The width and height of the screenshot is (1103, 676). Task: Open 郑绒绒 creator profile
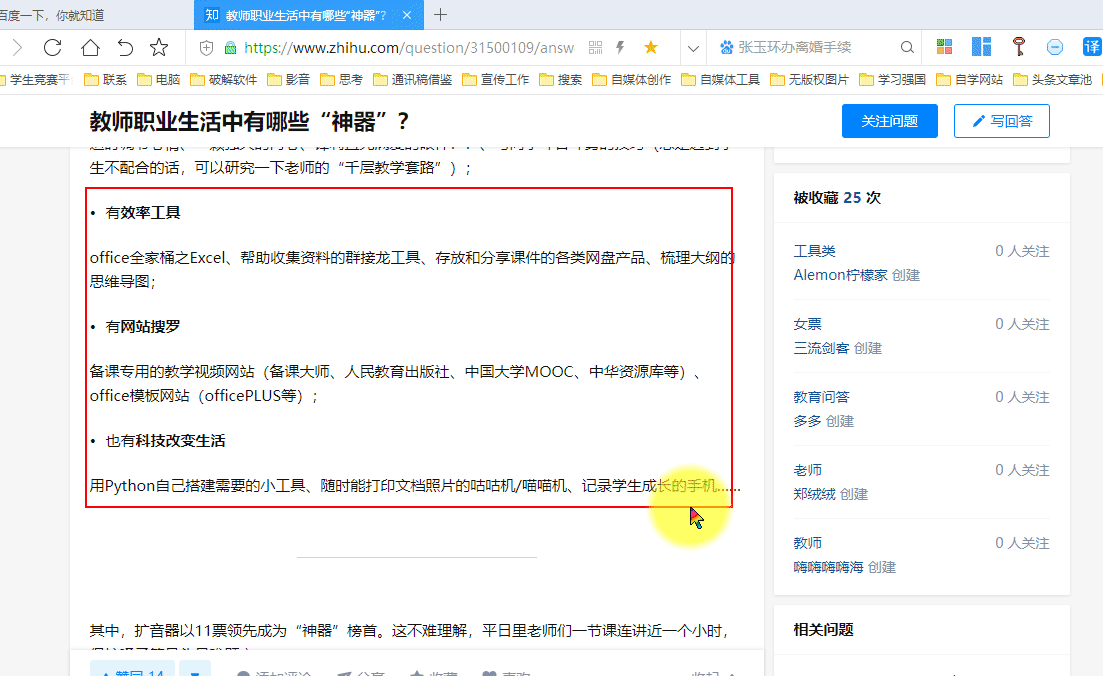(x=815, y=495)
